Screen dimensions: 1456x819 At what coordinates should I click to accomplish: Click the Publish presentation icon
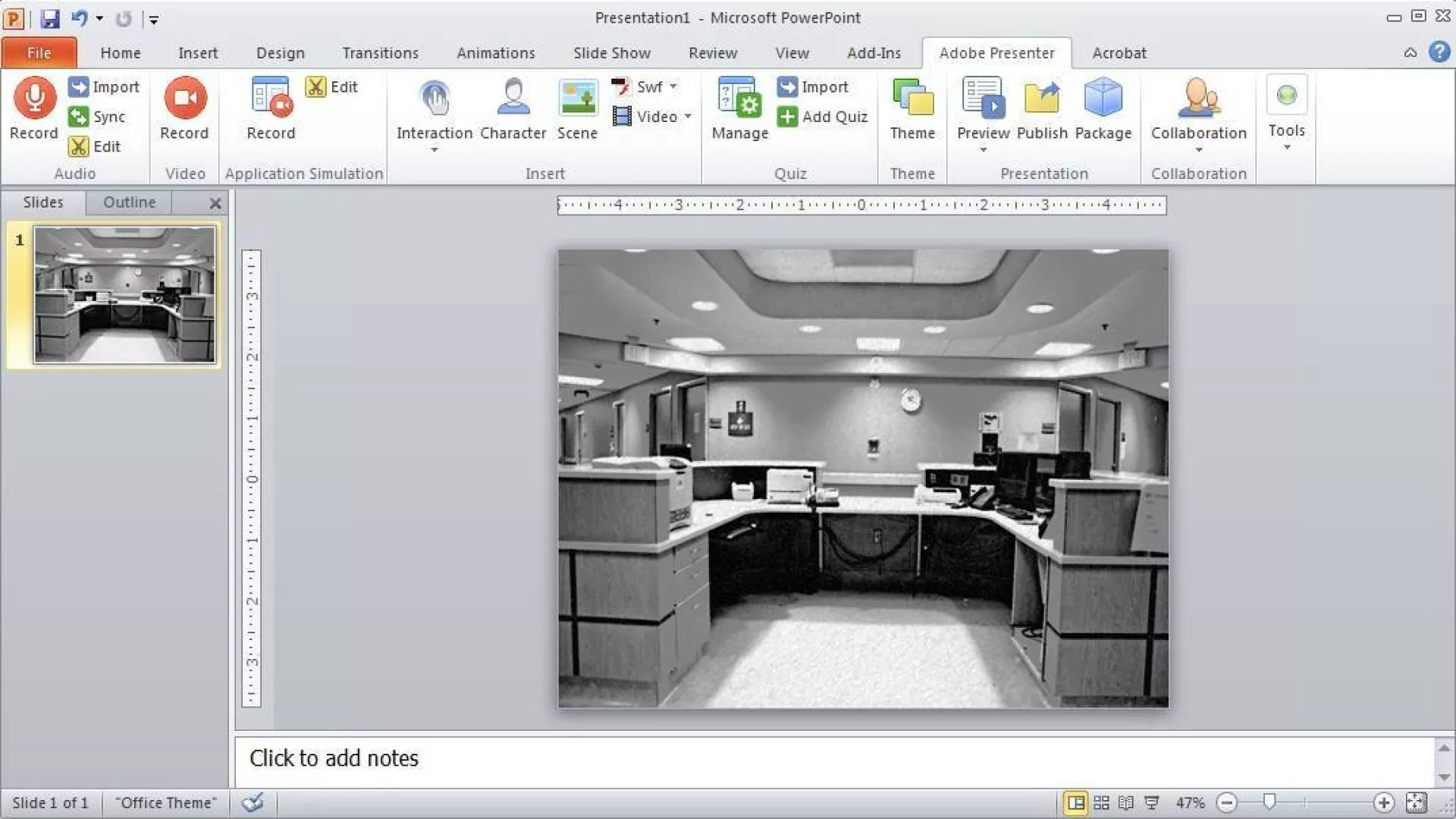point(1042,99)
